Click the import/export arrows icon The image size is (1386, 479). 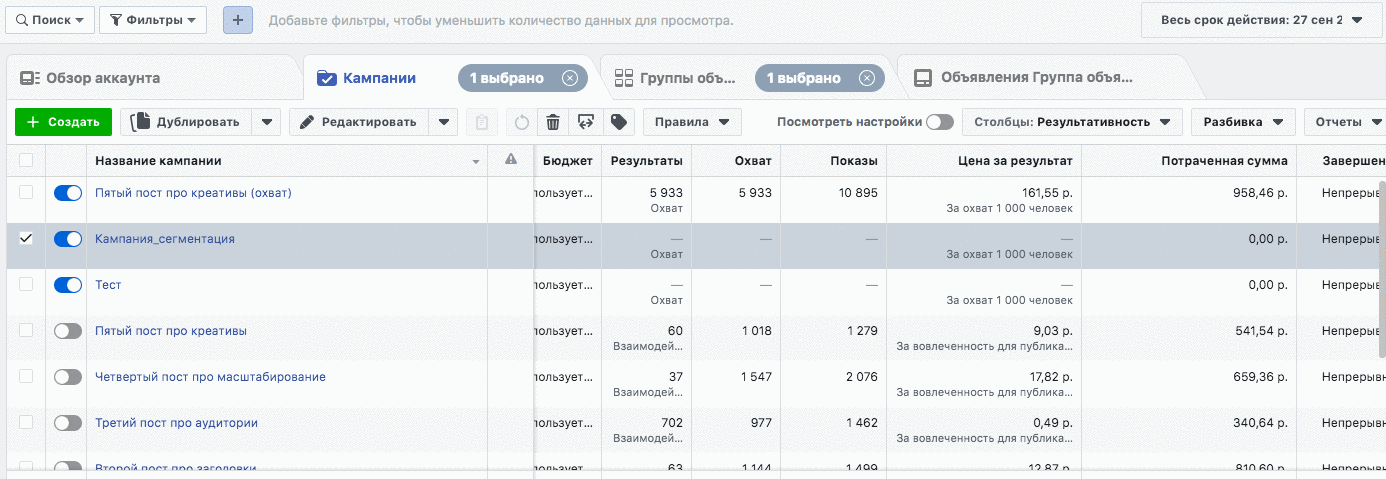(x=586, y=122)
